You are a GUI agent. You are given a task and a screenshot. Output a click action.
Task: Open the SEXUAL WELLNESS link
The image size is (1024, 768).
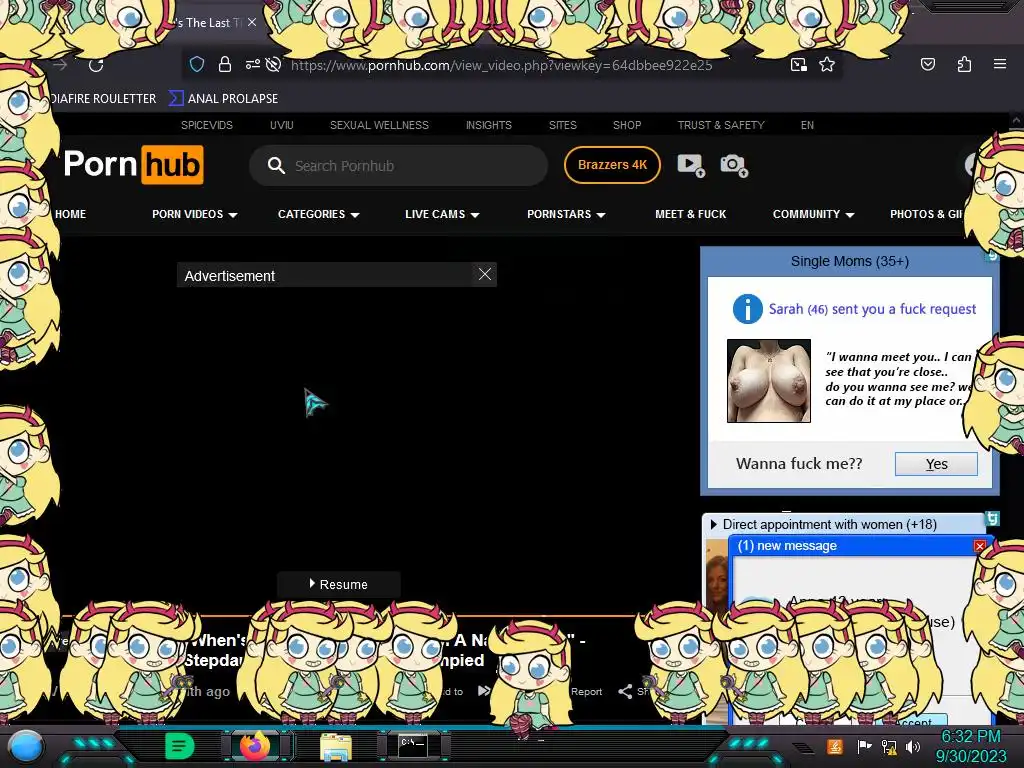(x=379, y=125)
